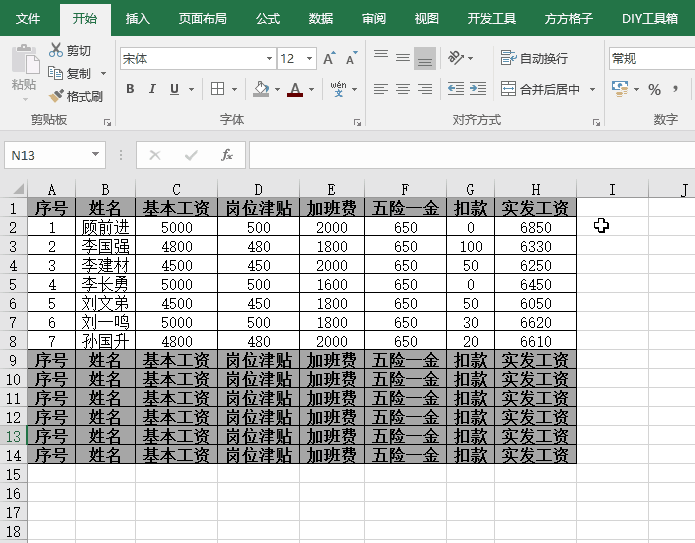Open alignment group dialog launcher
The image size is (695, 543).
[x=596, y=122]
